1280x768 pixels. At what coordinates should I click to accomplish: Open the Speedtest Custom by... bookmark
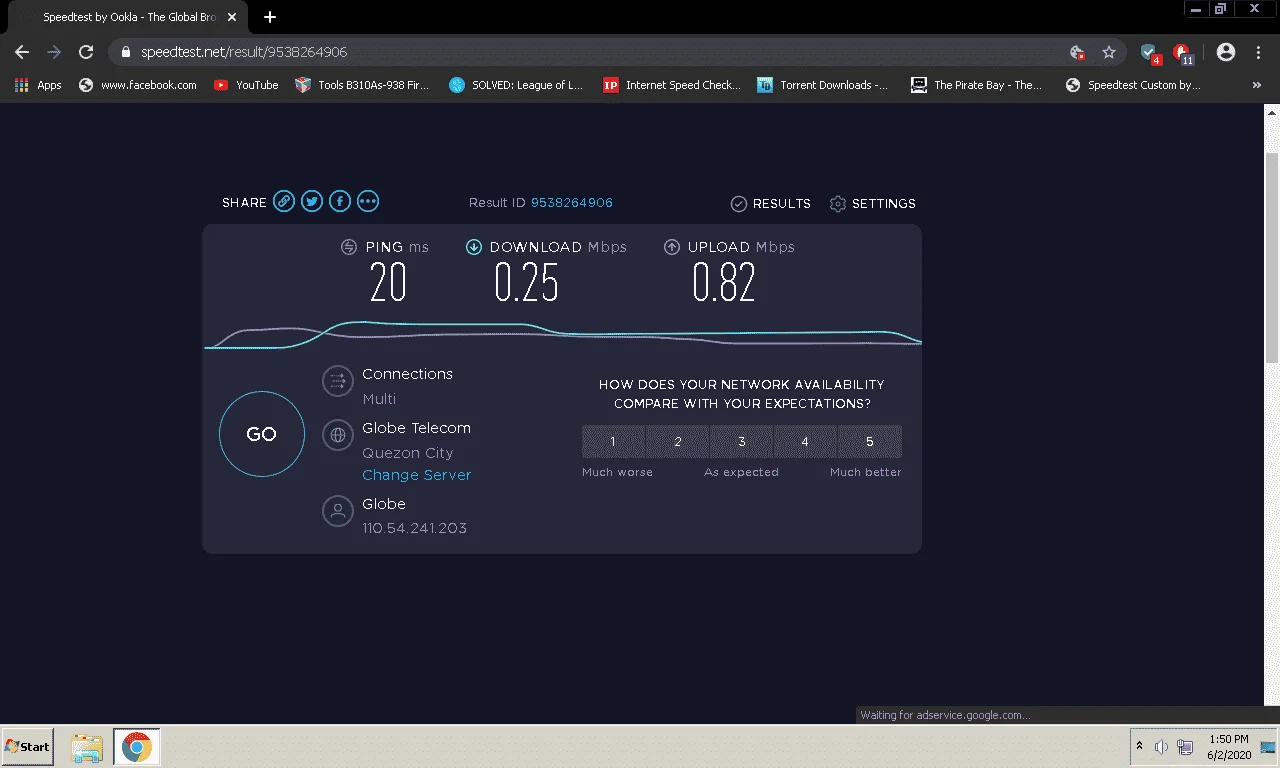[x=1132, y=85]
